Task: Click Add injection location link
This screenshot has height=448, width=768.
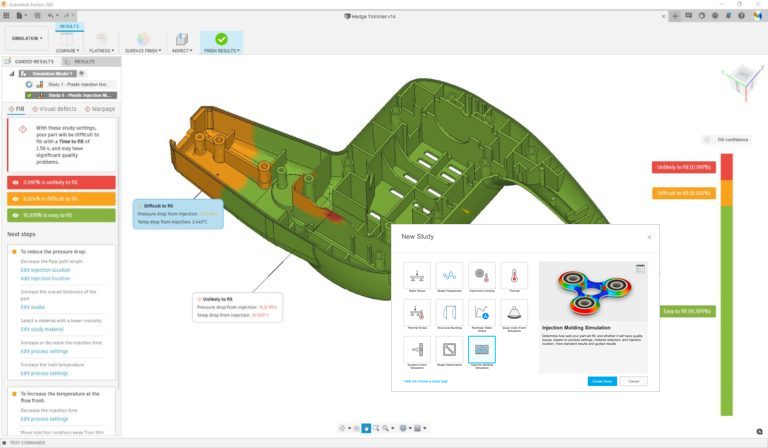Action: (46, 278)
